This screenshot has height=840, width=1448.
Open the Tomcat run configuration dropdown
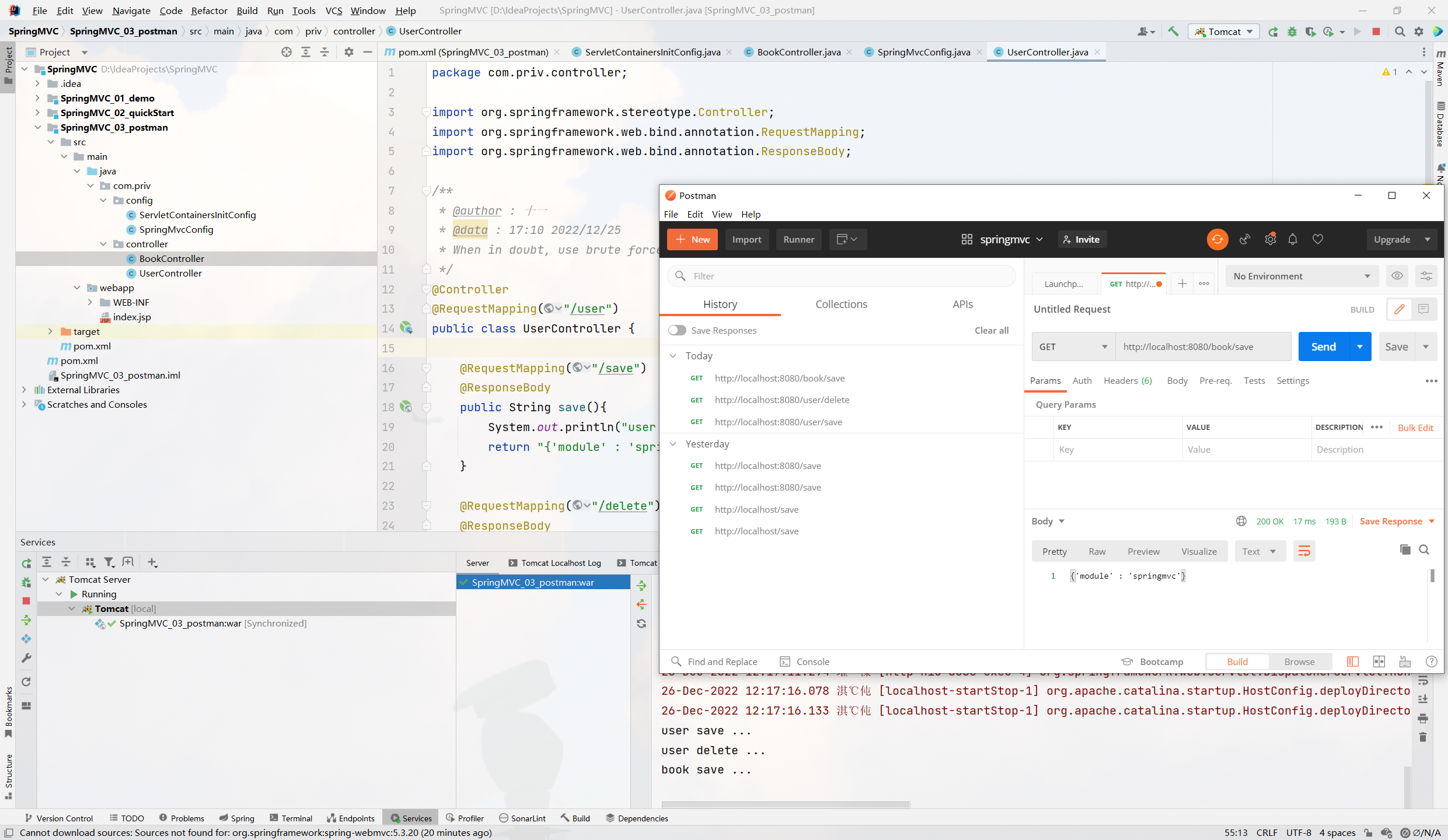click(x=1223, y=32)
